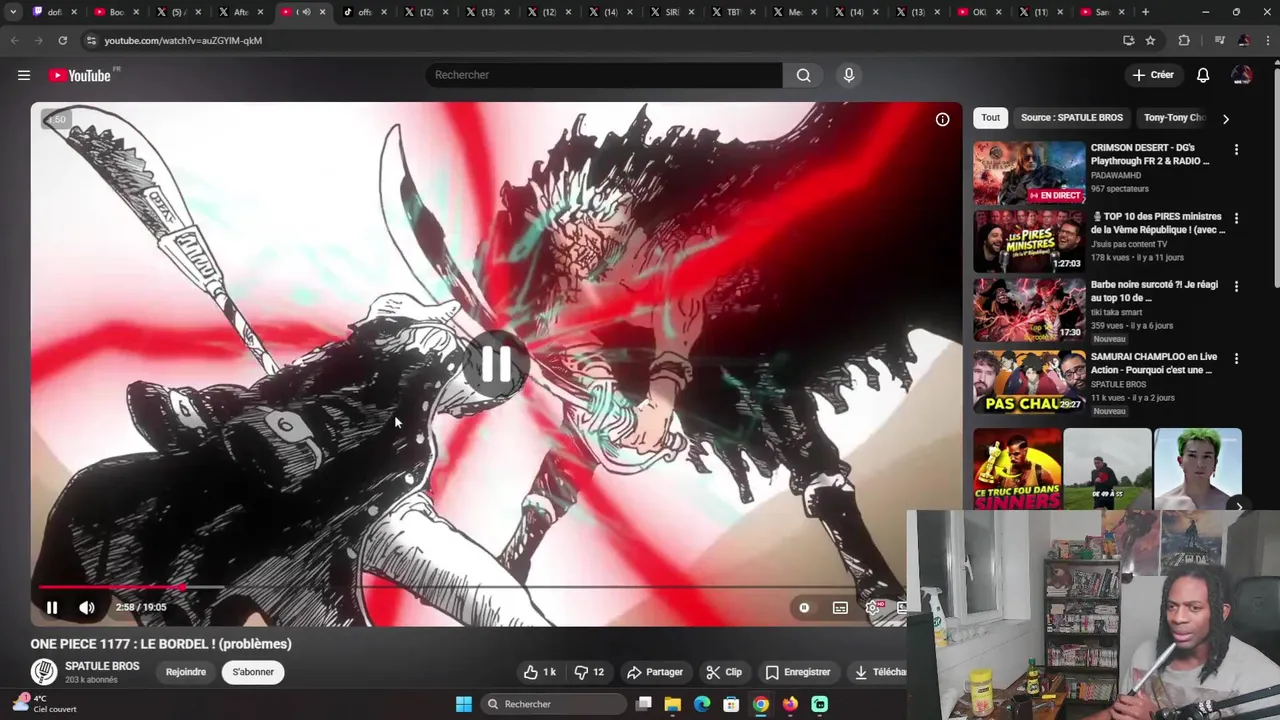Open the SPATULE BROS channel avatar
The image size is (1280, 720).
(x=43, y=672)
